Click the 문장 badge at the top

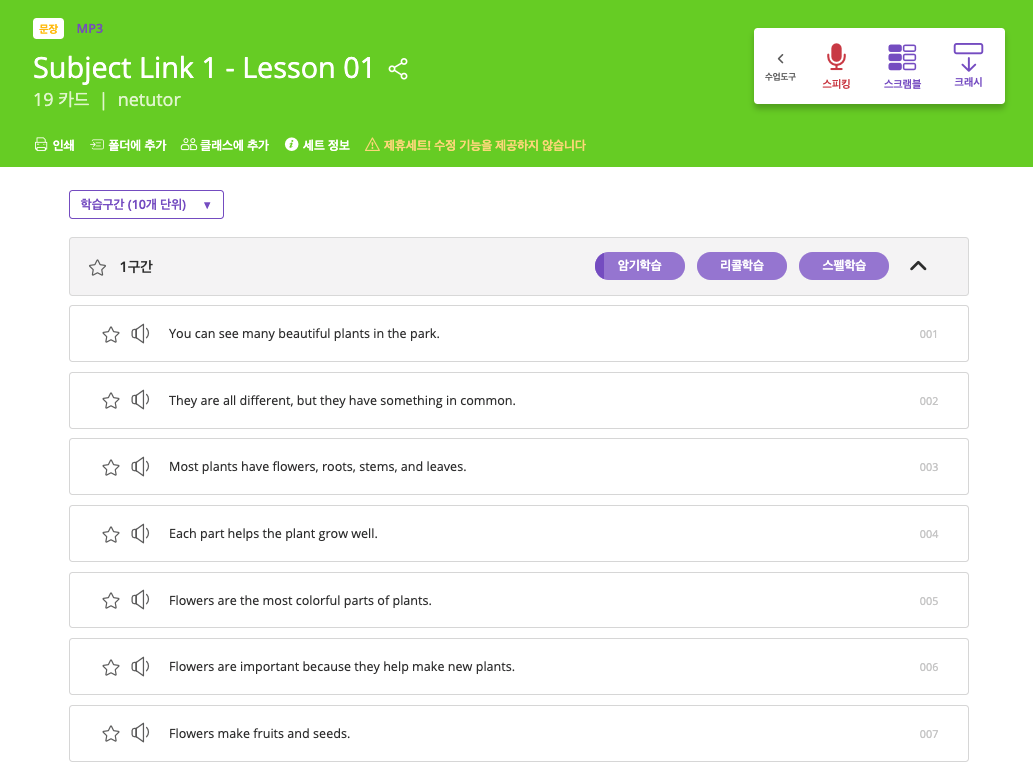[x=48, y=28]
